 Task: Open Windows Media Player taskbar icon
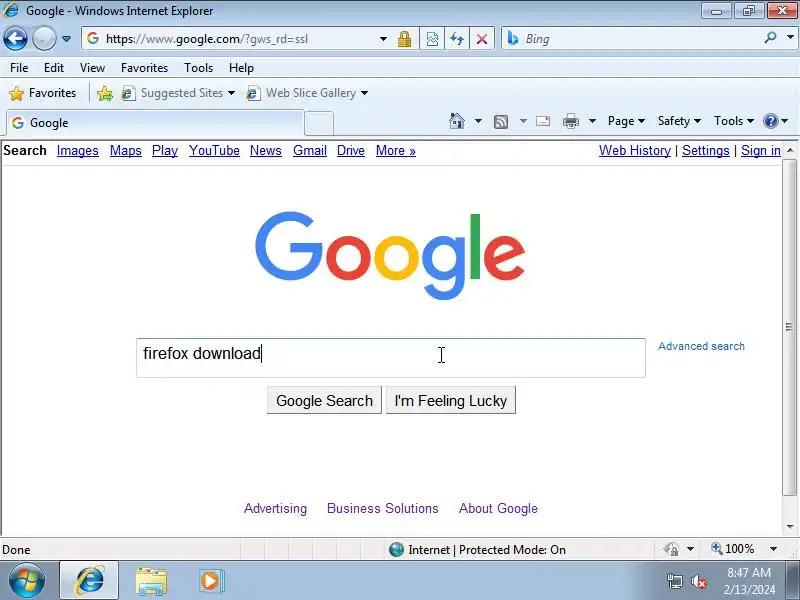tap(210, 581)
